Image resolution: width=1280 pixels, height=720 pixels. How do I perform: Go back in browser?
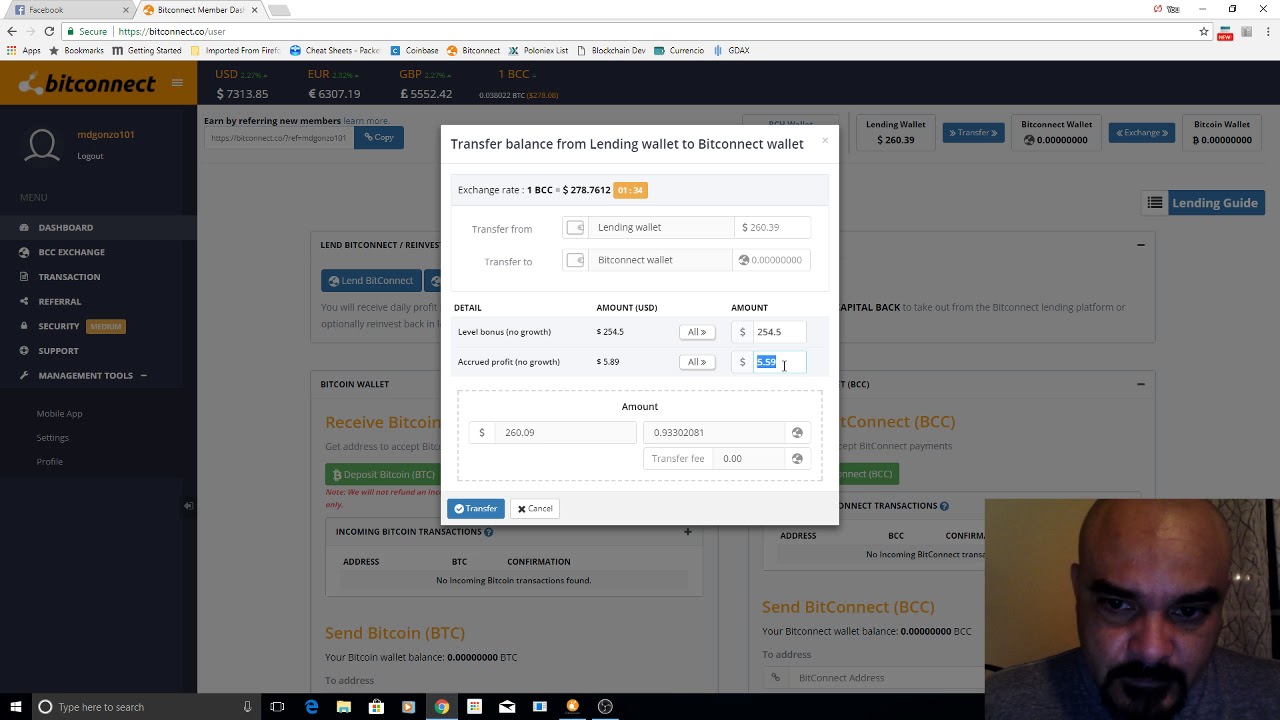pyautogui.click(x=10, y=31)
